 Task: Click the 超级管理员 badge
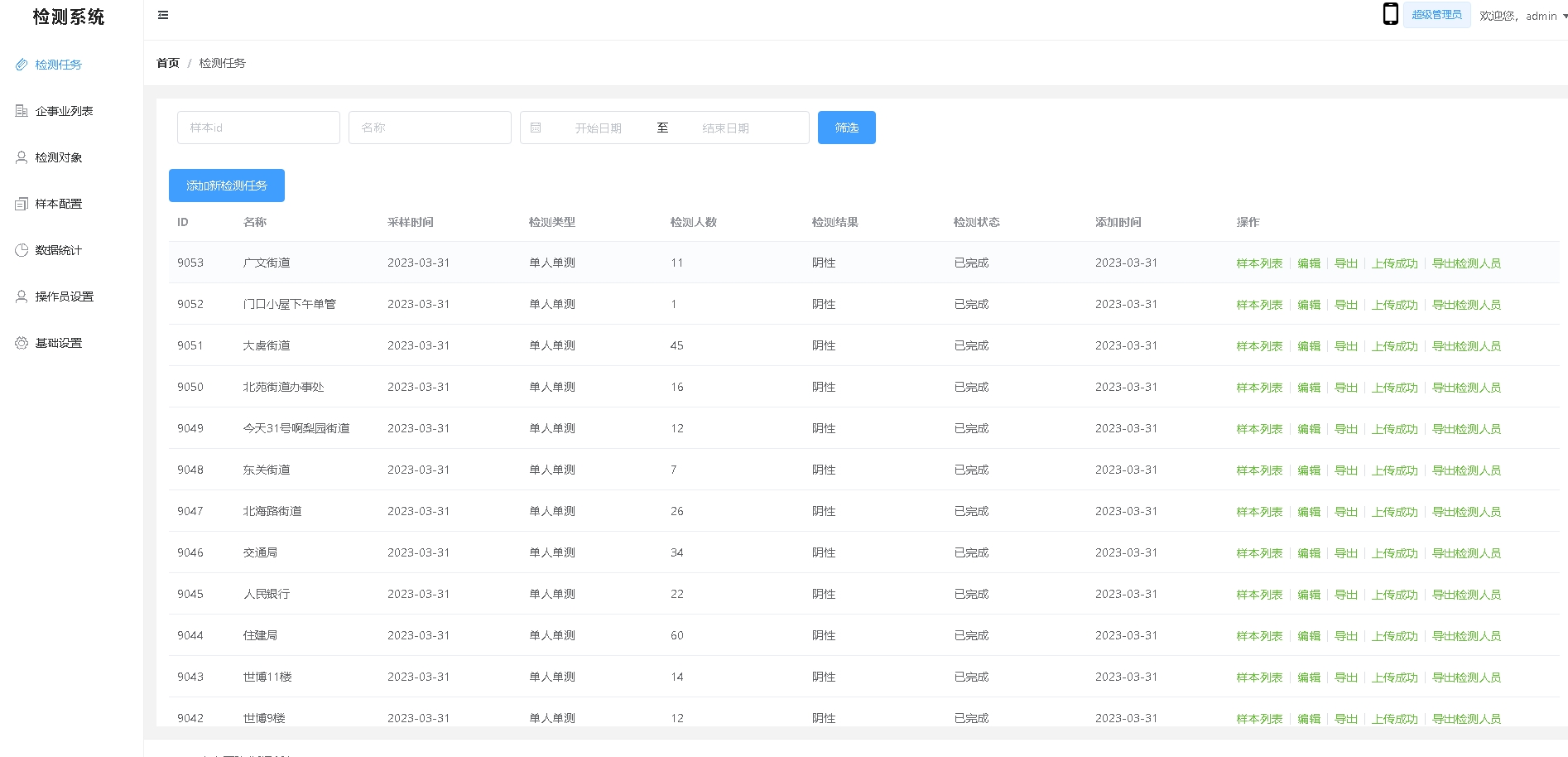1436,15
